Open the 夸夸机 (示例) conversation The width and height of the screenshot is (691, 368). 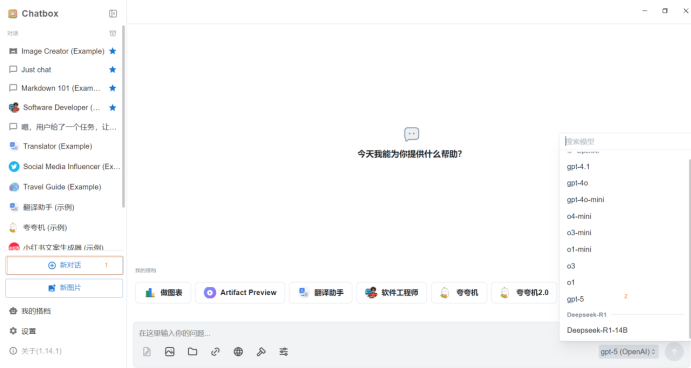[x=63, y=227]
